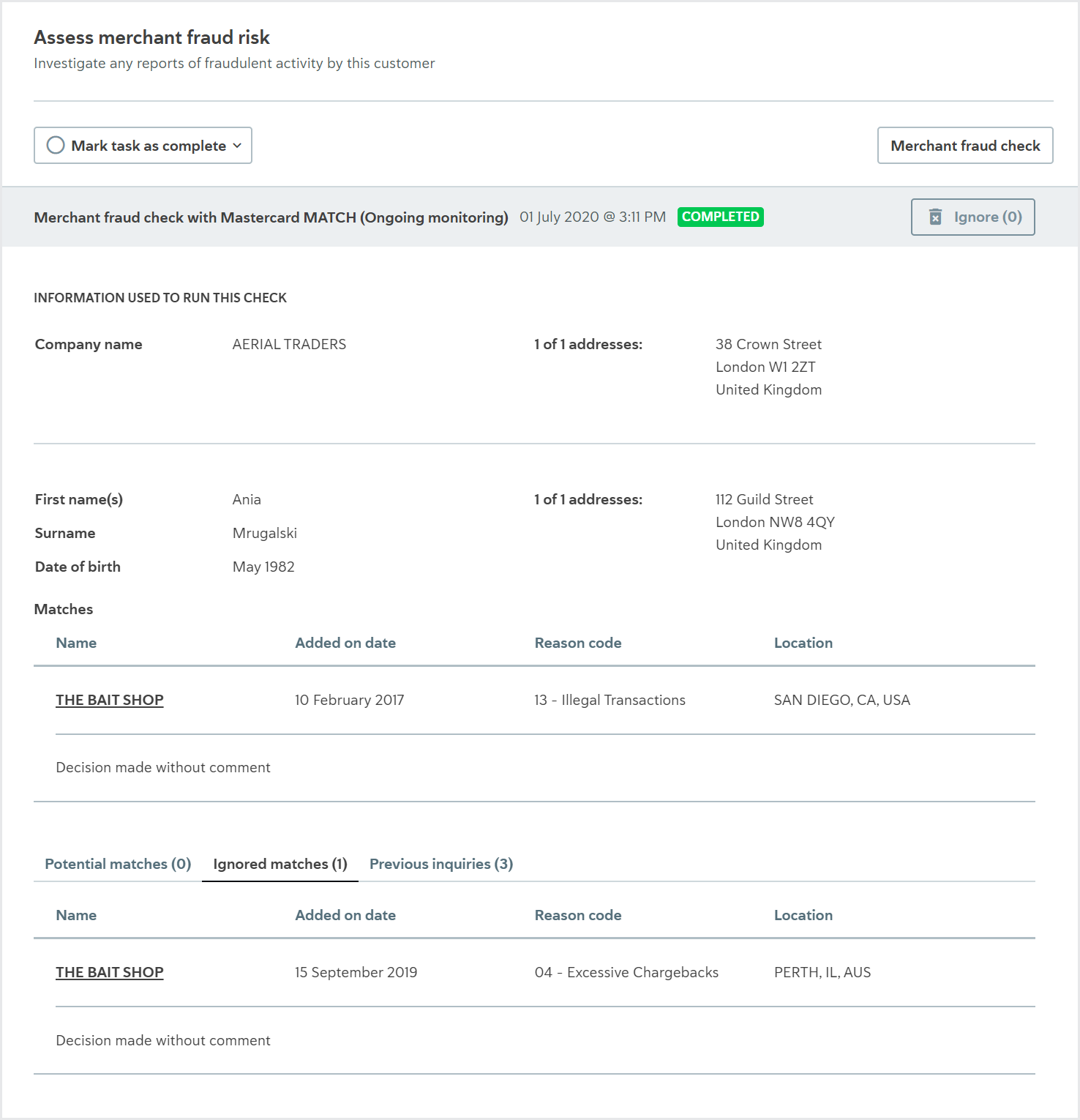The width and height of the screenshot is (1080, 1120).
Task: Click the date 15 September 2019
Action: click(x=356, y=972)
